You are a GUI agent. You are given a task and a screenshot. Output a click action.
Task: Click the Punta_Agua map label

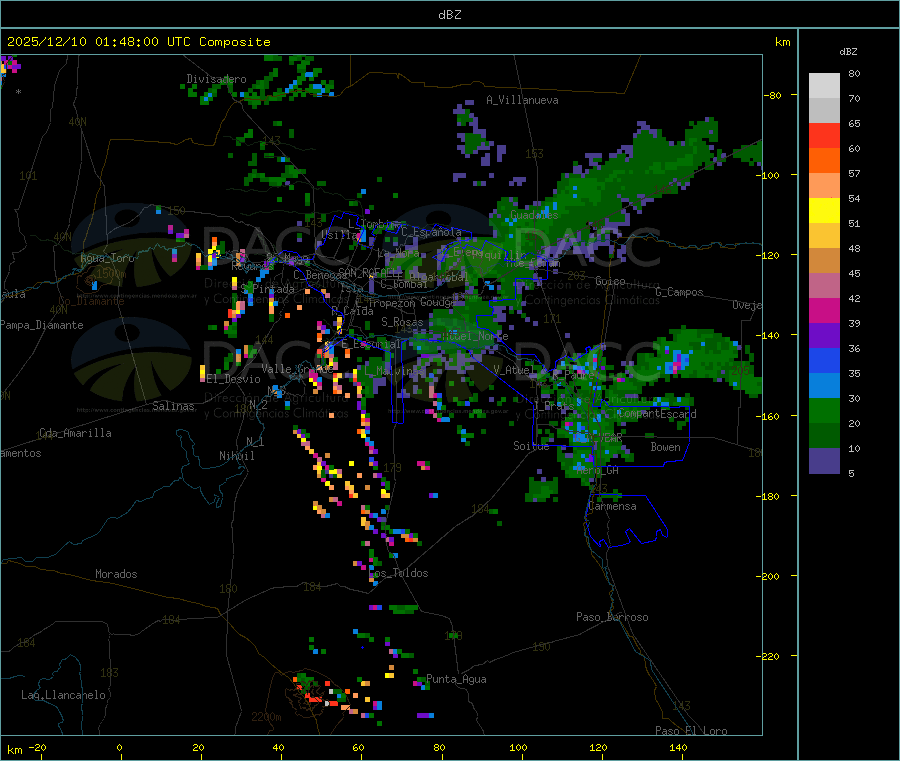click(x=456, y=679)
